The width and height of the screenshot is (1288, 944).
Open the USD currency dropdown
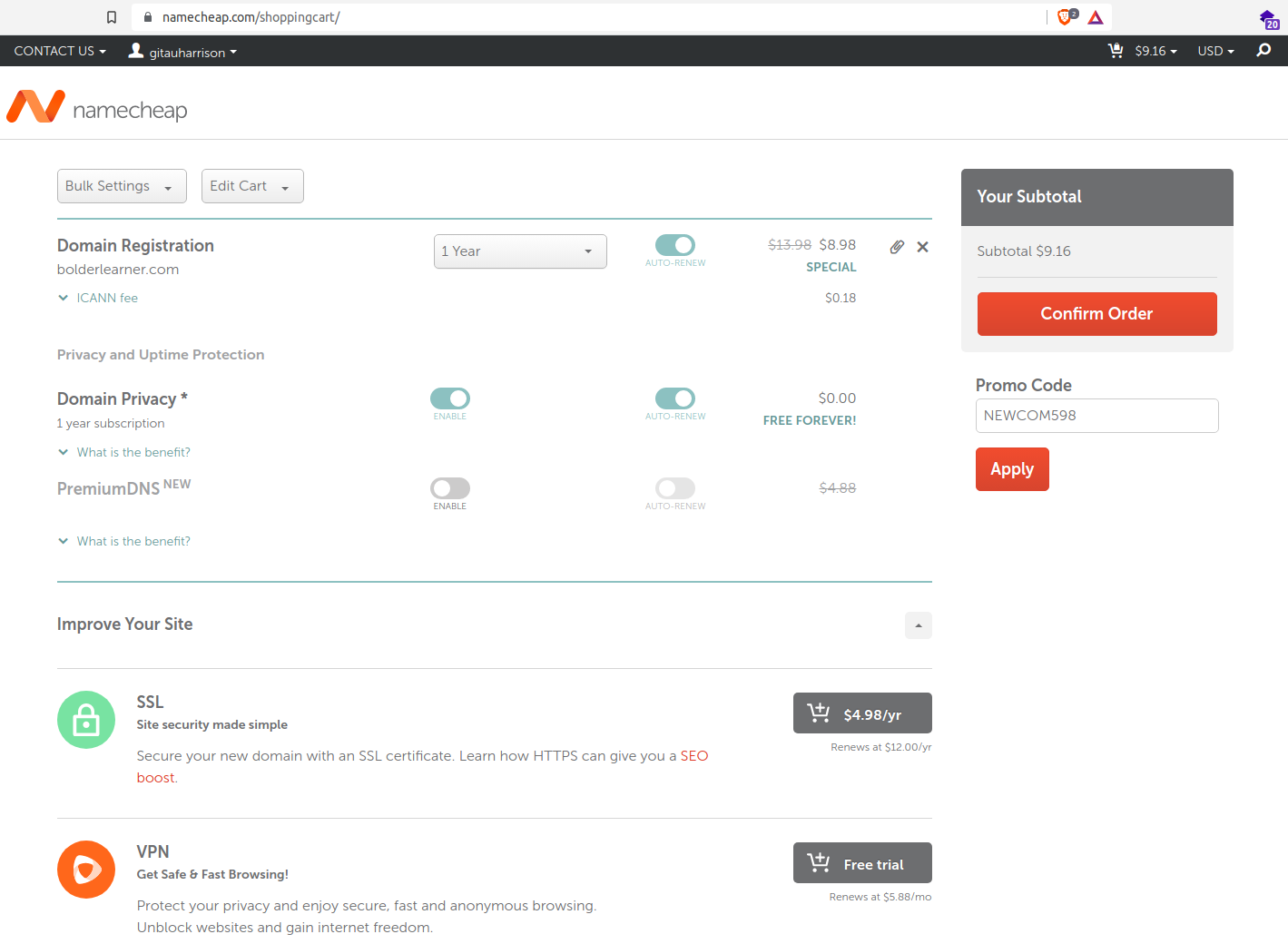1215,51
